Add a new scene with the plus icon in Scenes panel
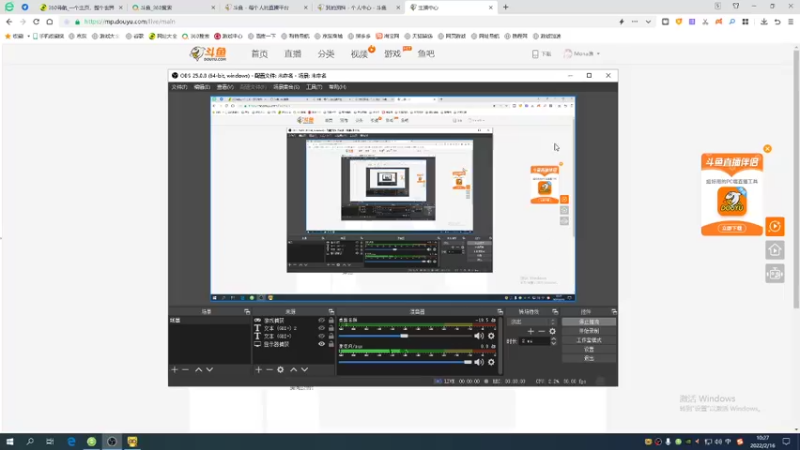 click(x=174, y=369)
